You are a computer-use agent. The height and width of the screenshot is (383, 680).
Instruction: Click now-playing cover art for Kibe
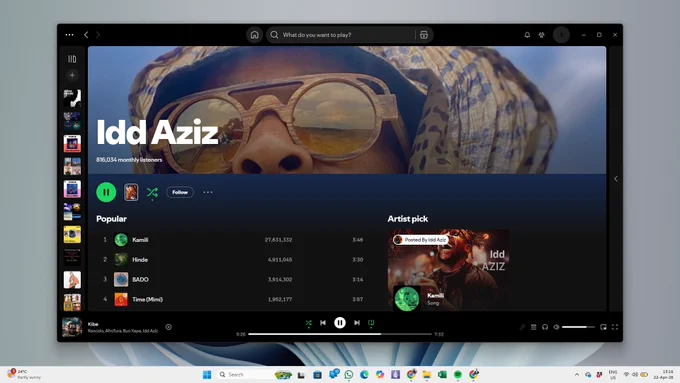point(72,327)
